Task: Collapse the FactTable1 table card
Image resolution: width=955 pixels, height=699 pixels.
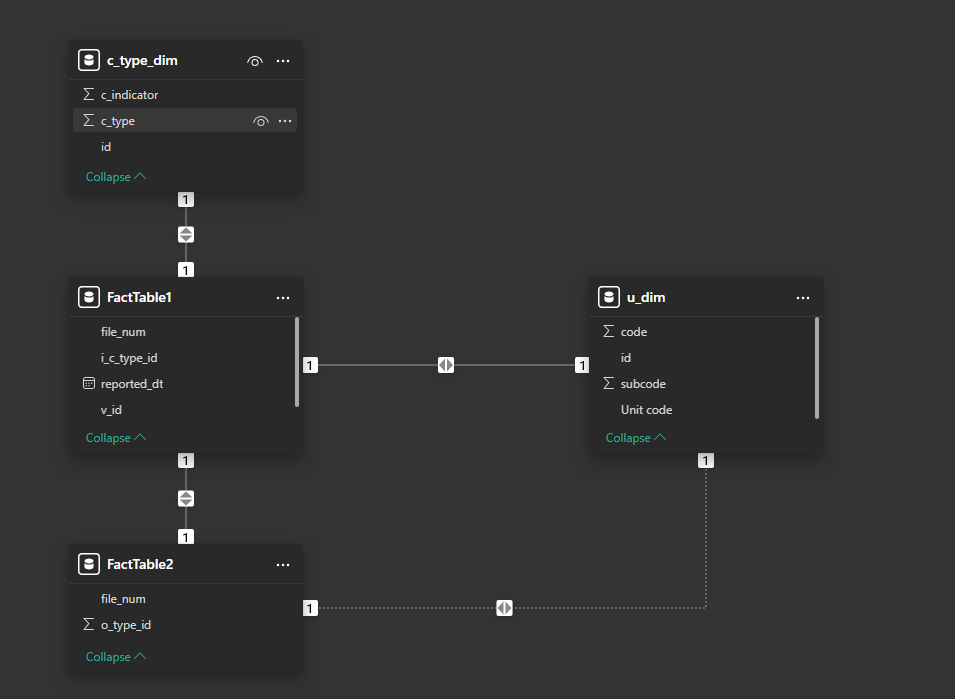Action: [x=116, y=438]
